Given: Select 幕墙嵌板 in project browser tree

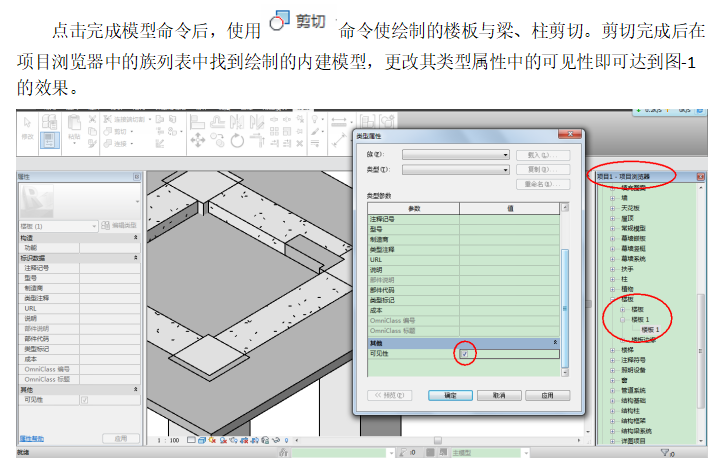Looking at the screenshot, I should click(633, 238).
